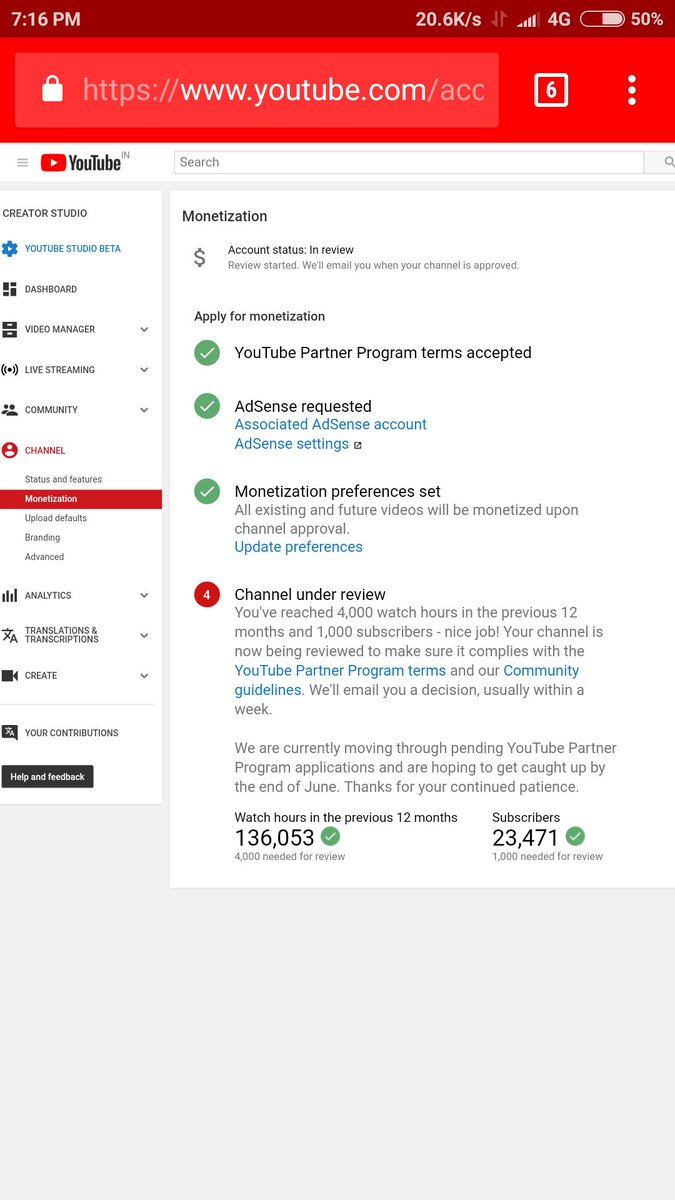Click the '23,471' subscribers value
Viewport: 675px width, 1200px height.
click(526, 837)
